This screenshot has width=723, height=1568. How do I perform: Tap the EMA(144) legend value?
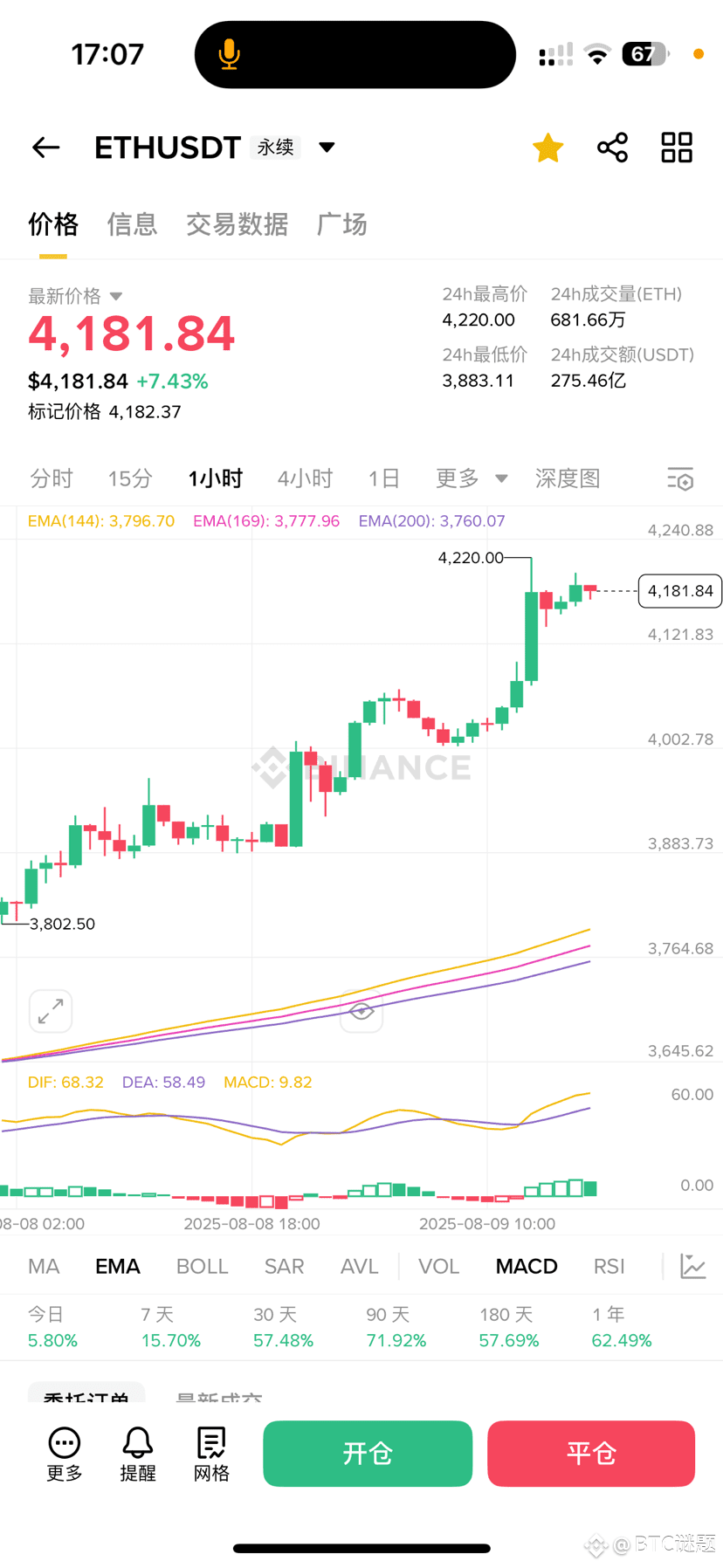(101, 521)
